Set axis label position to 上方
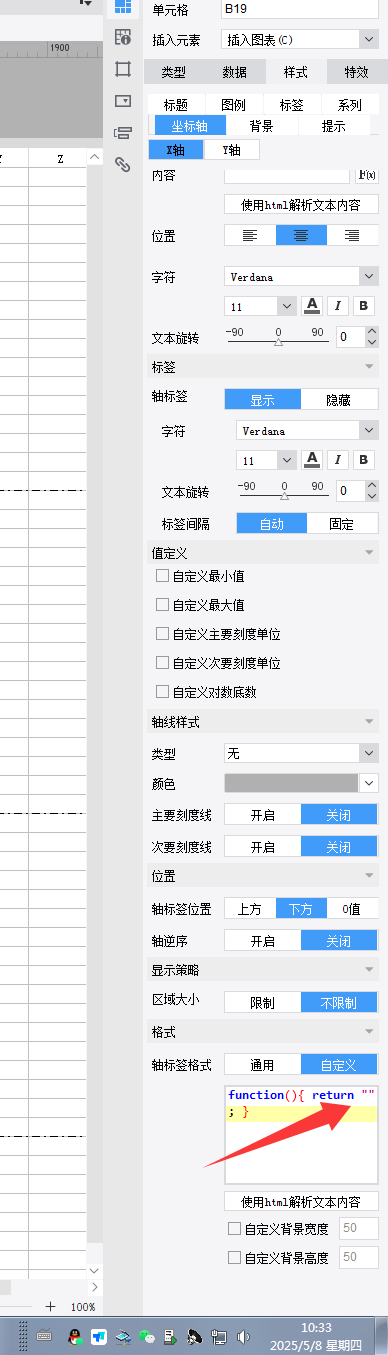Image resolution: width=388 pixels, height=1355 pixels. point(250,909)
